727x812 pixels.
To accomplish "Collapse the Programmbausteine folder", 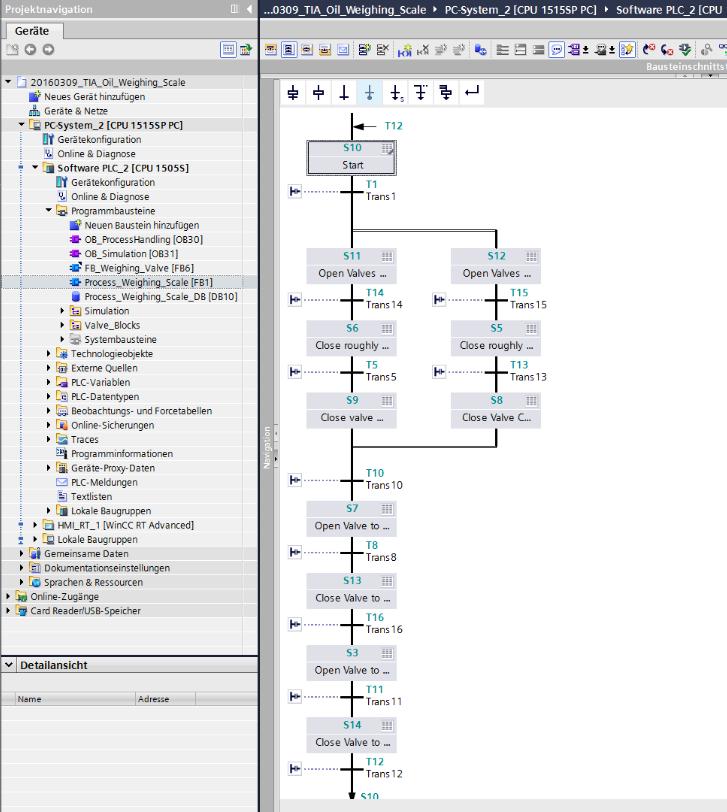I will pyautogui.click(x=49, y=210).
